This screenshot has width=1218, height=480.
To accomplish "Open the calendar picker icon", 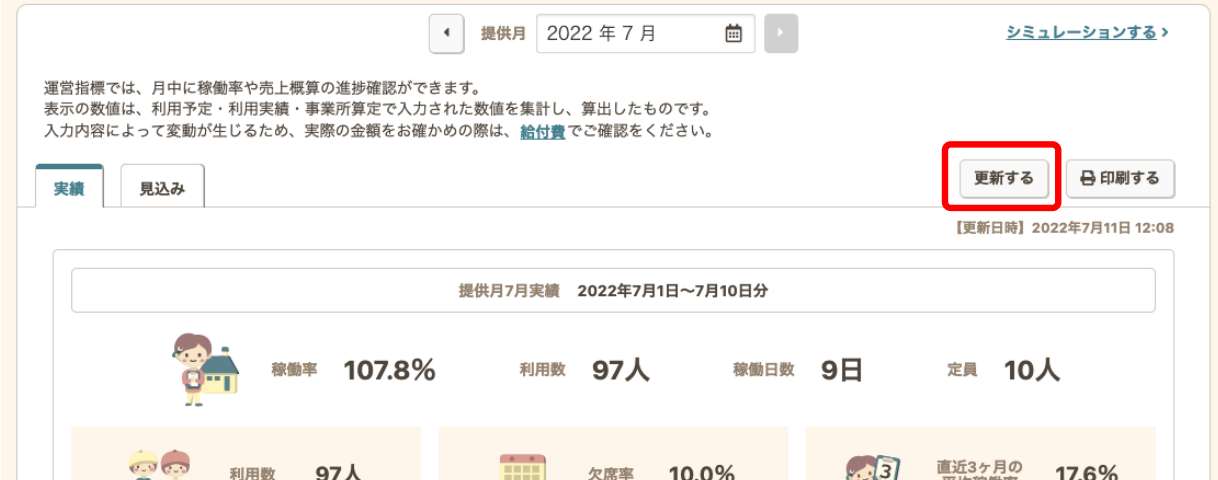I will pos(733,33).
